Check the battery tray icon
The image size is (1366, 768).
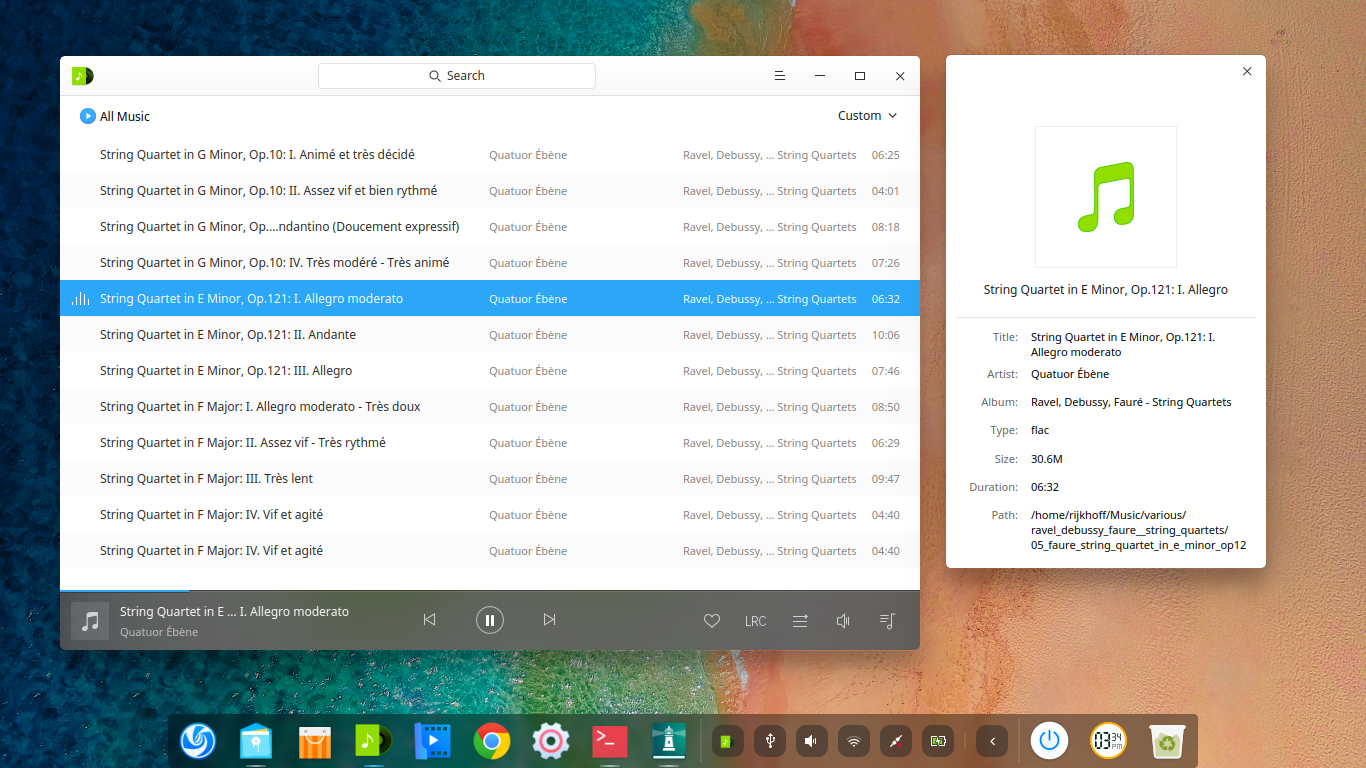click(x=938, y=741)
